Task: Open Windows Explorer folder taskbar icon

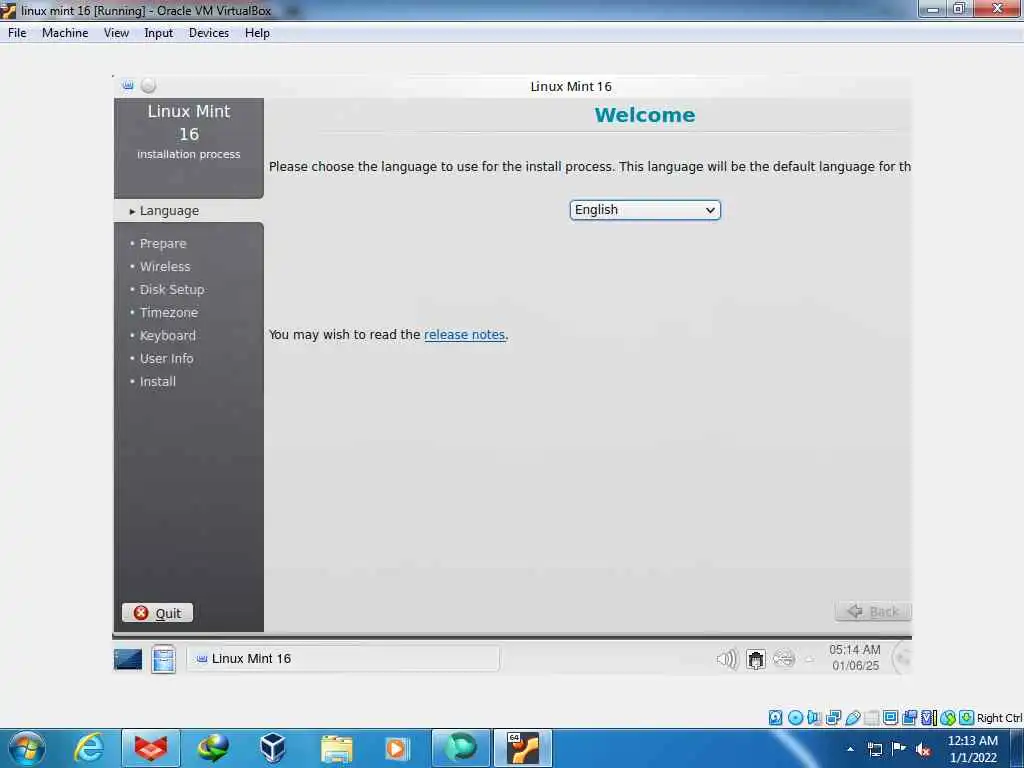Action: (337, 748)
